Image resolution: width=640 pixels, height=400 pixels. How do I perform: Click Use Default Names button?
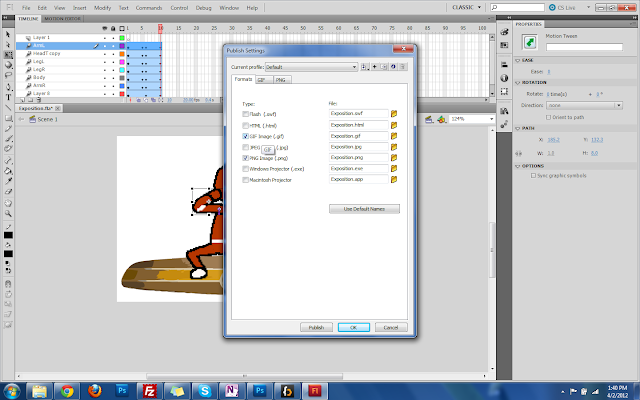(x=364, y=209)
